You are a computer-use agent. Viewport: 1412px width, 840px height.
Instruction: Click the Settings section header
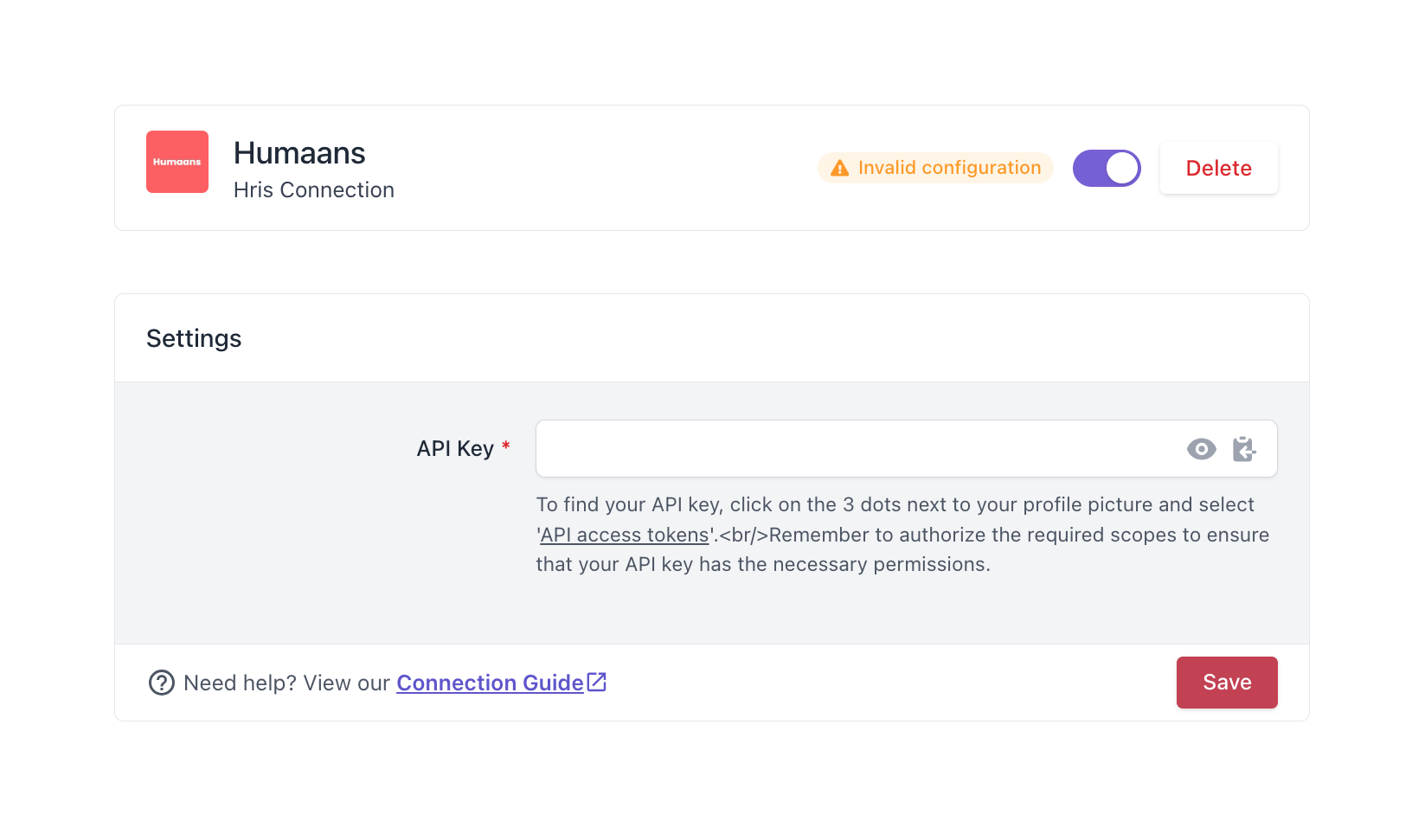tap(194, 338)
